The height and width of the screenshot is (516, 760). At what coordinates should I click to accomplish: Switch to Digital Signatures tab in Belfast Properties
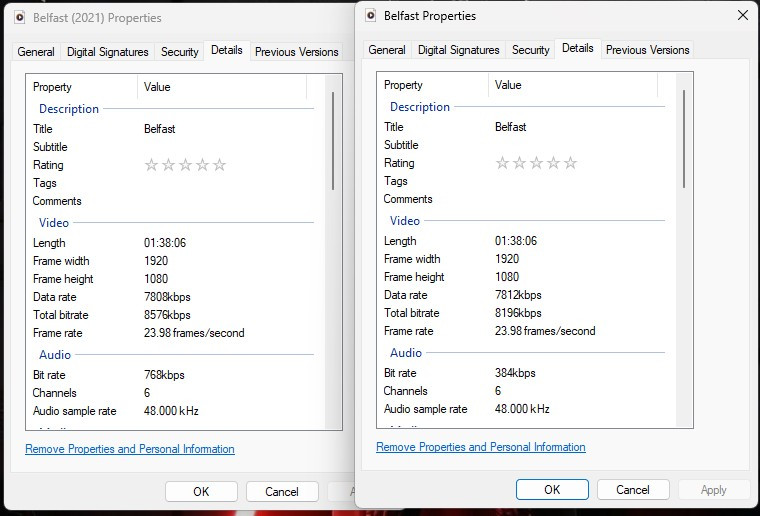point(458,50)
